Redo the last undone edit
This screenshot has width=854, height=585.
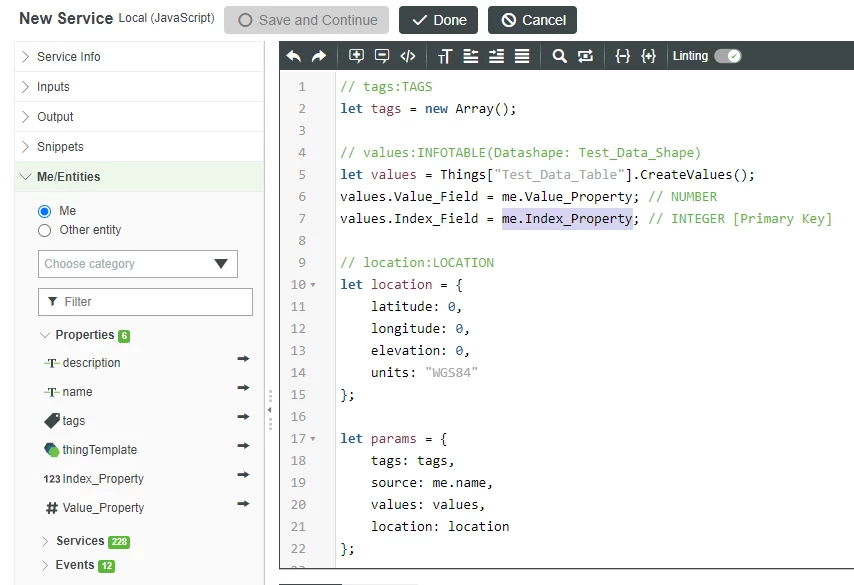[319, 56]
